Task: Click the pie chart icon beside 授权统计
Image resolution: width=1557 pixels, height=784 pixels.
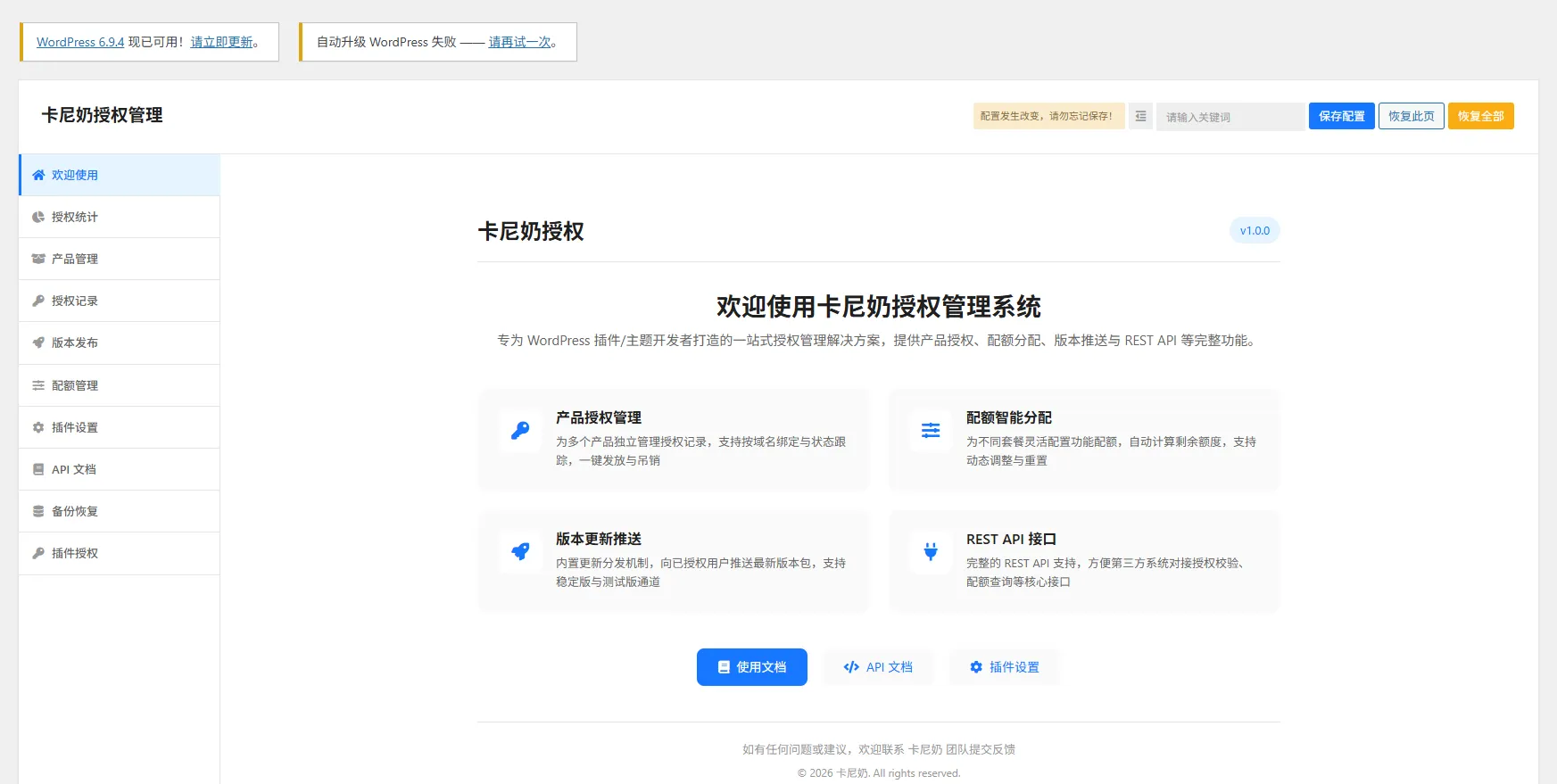Action: coord(38,218)
